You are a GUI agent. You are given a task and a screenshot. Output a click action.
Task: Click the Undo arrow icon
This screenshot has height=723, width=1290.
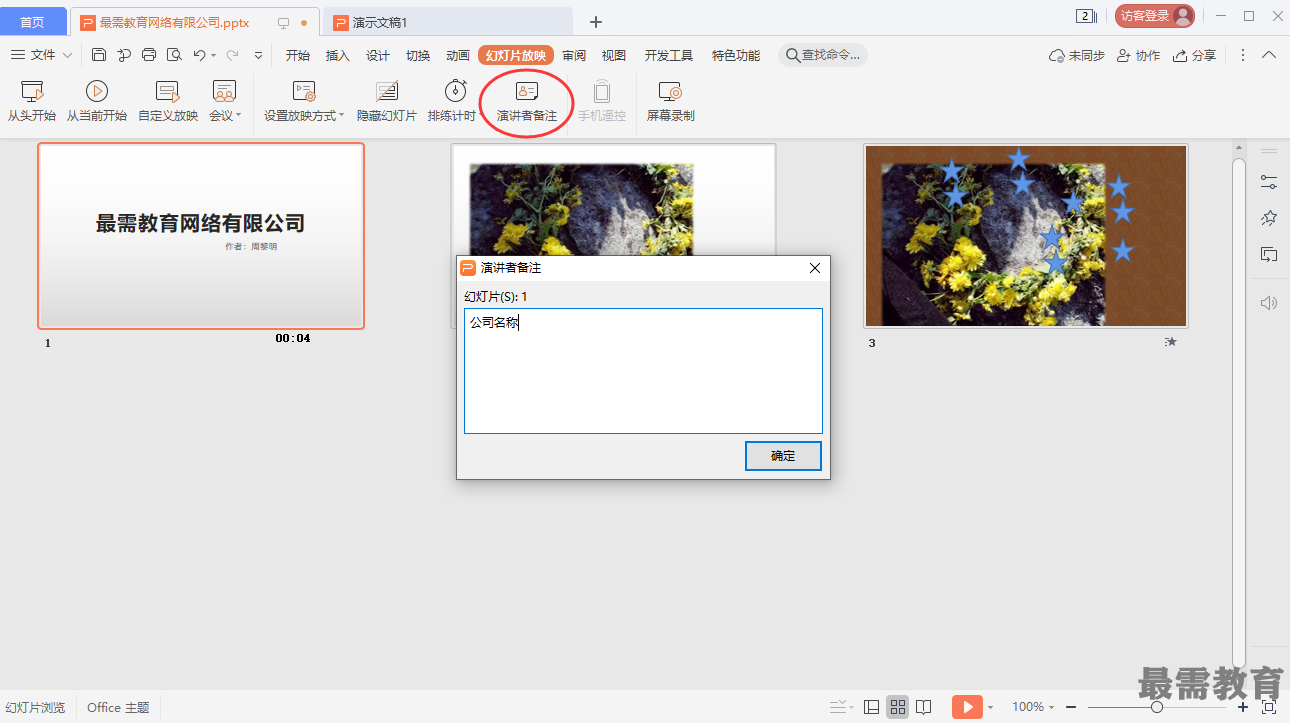[x=200, y=55]
